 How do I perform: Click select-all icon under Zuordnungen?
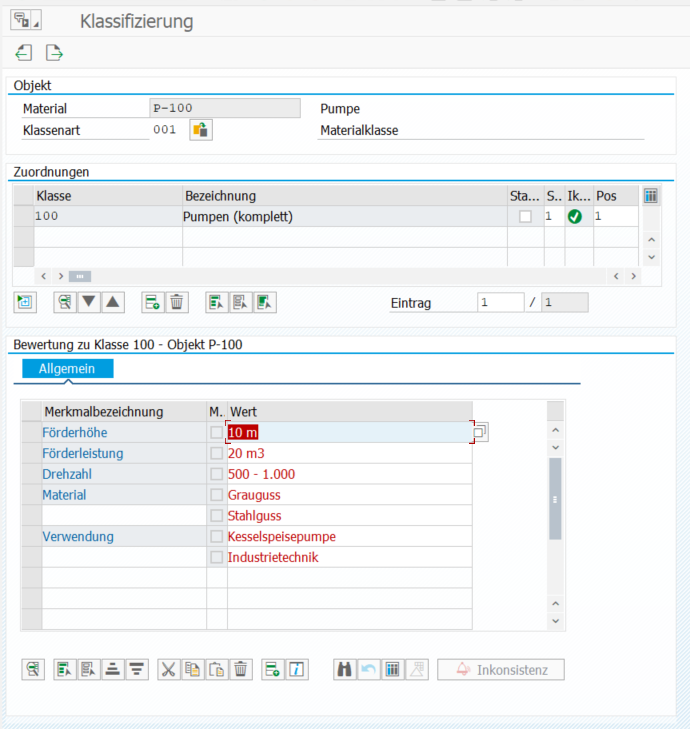pyautogui.click(x=217, y=303)
